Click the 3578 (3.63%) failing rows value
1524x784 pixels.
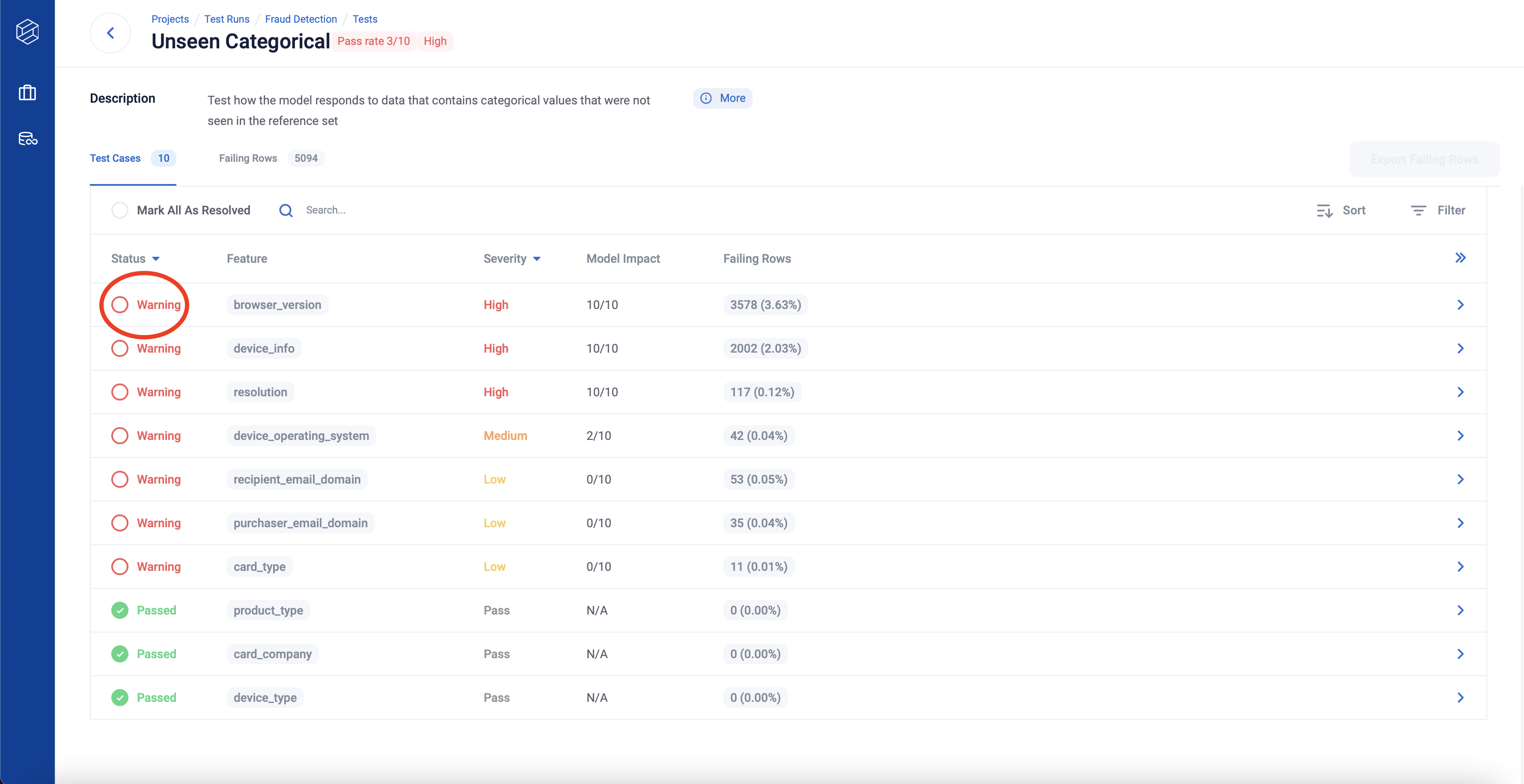[765, 305]
